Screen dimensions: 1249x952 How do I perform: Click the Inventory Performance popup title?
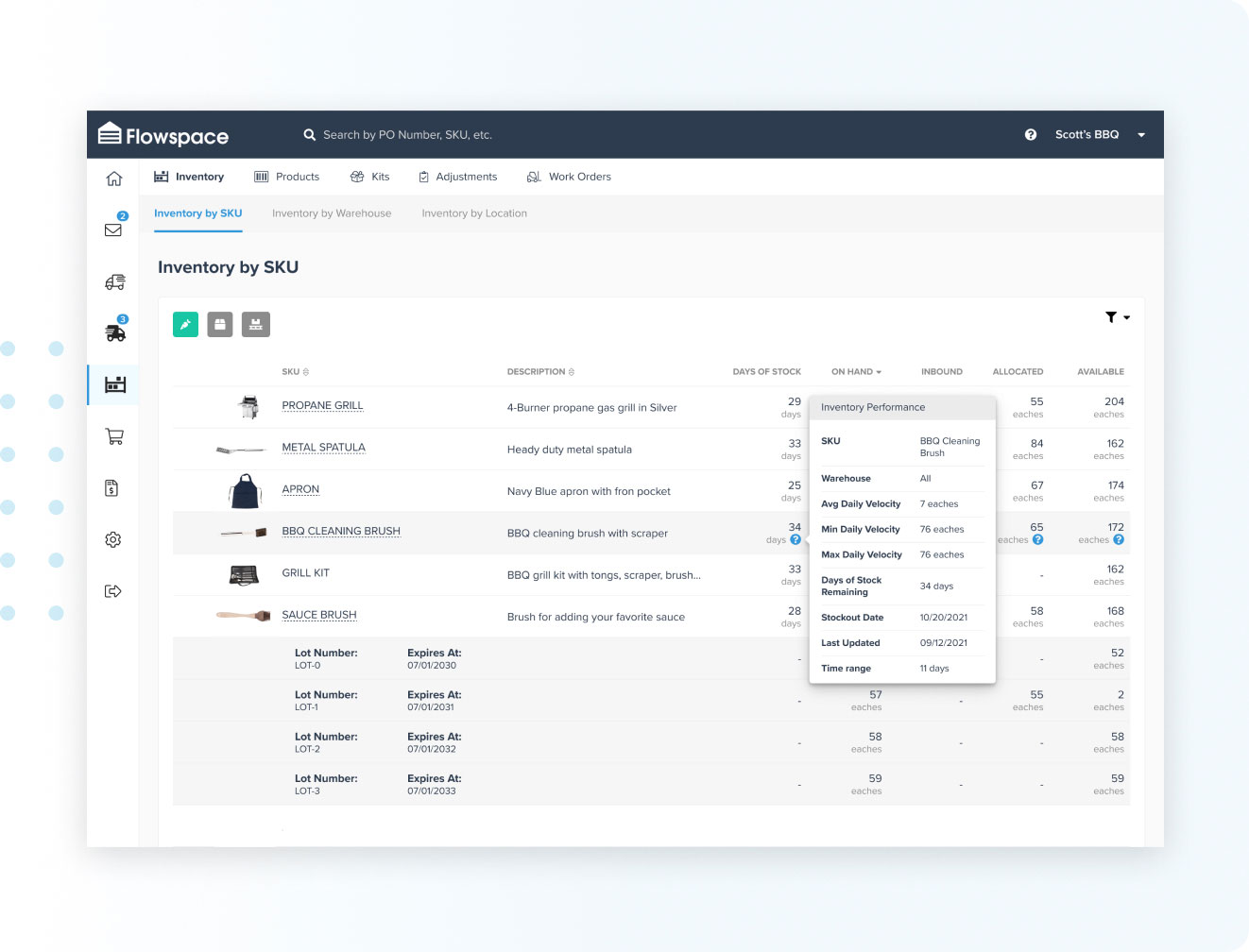(873, 407)
